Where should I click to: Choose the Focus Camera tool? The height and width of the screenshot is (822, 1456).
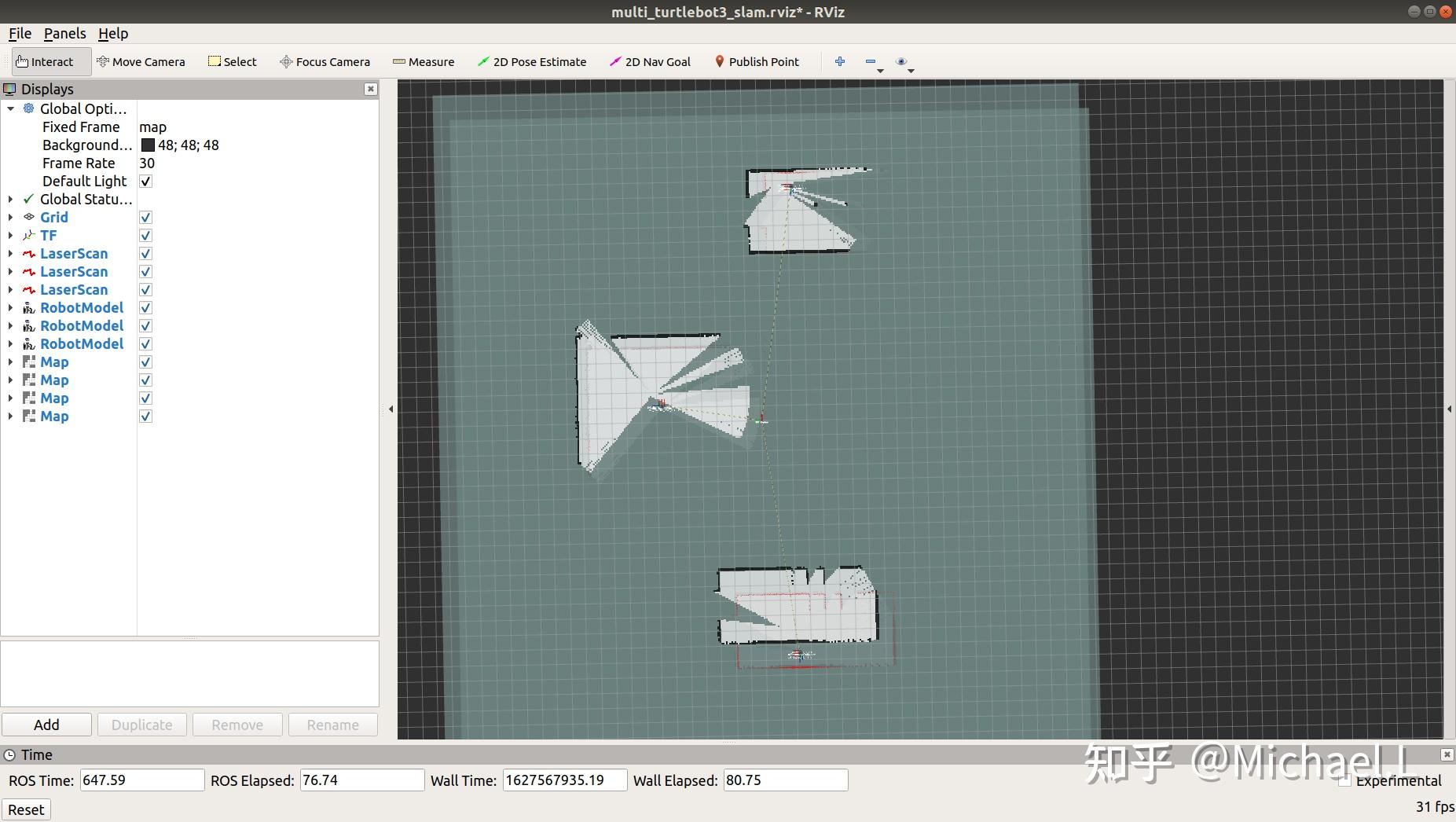[325, 62]
